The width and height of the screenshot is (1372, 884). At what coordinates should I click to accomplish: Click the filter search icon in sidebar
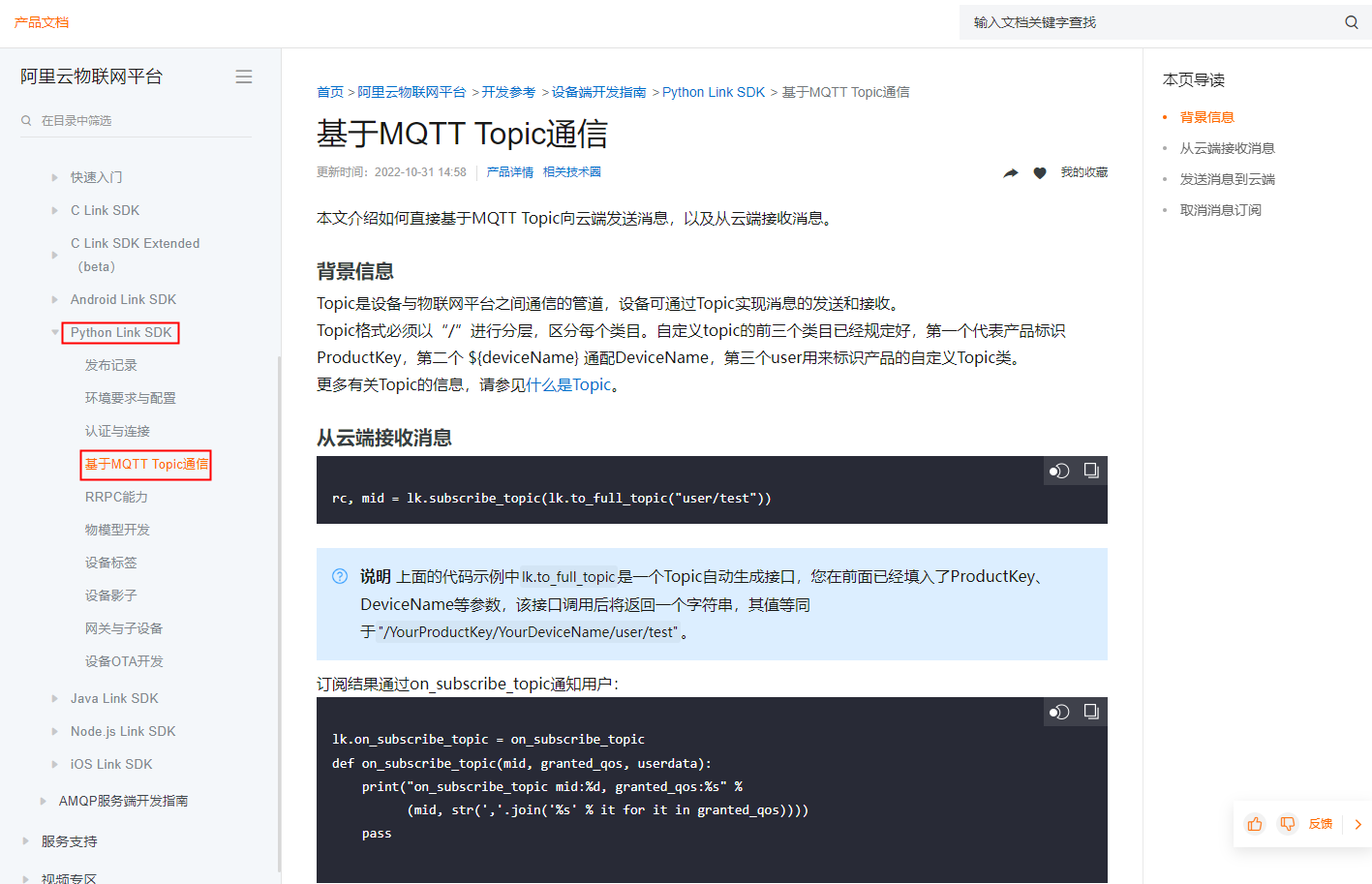[x=26, y=121]
